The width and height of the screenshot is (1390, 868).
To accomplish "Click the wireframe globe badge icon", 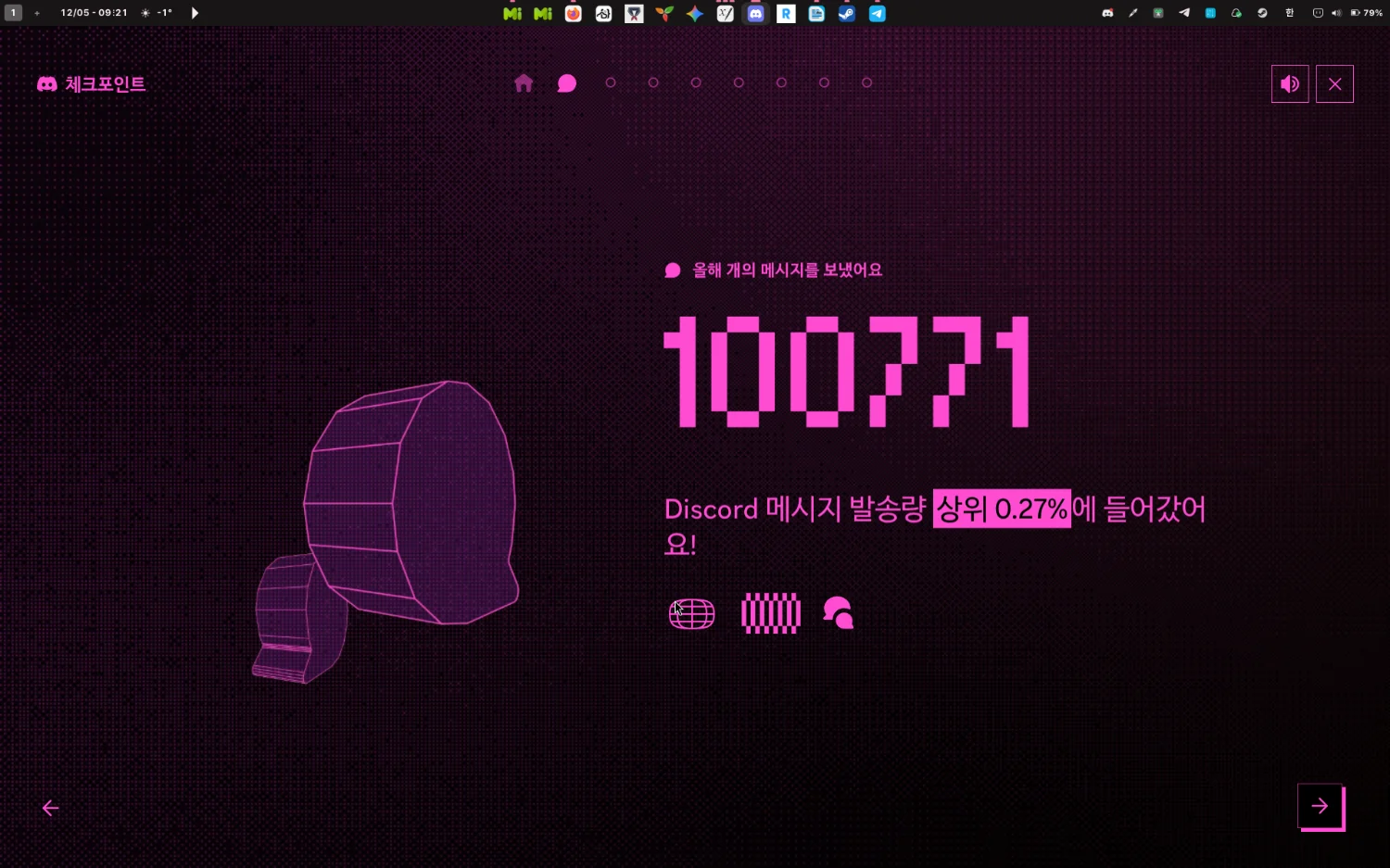I will click(691, 613).
